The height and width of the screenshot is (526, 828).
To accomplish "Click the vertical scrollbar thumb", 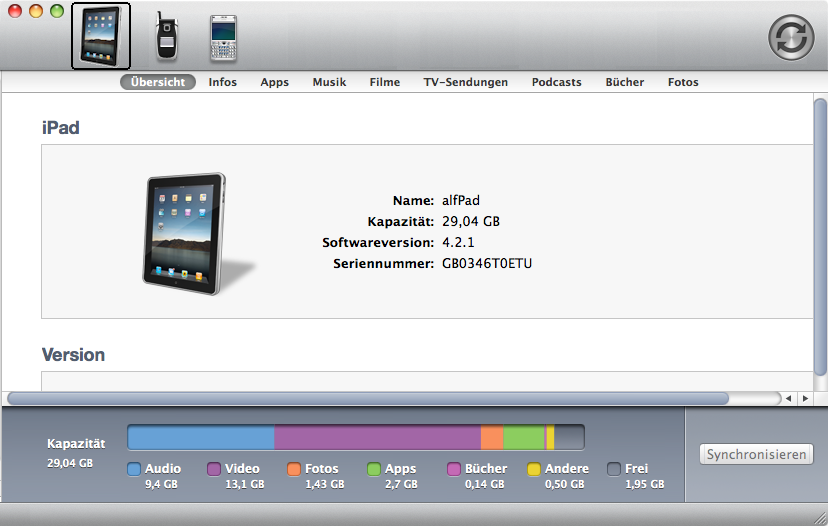I will click(x=820, y=237).
